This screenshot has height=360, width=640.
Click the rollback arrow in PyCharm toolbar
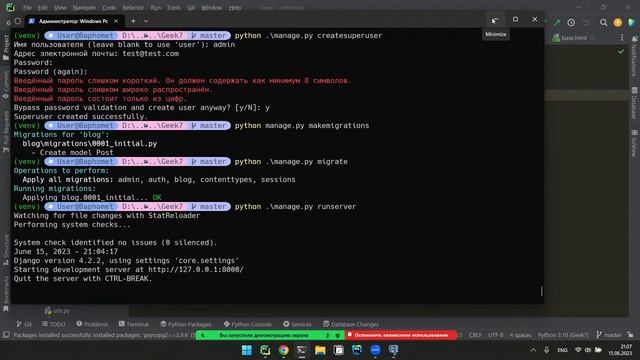click(586, 23)
